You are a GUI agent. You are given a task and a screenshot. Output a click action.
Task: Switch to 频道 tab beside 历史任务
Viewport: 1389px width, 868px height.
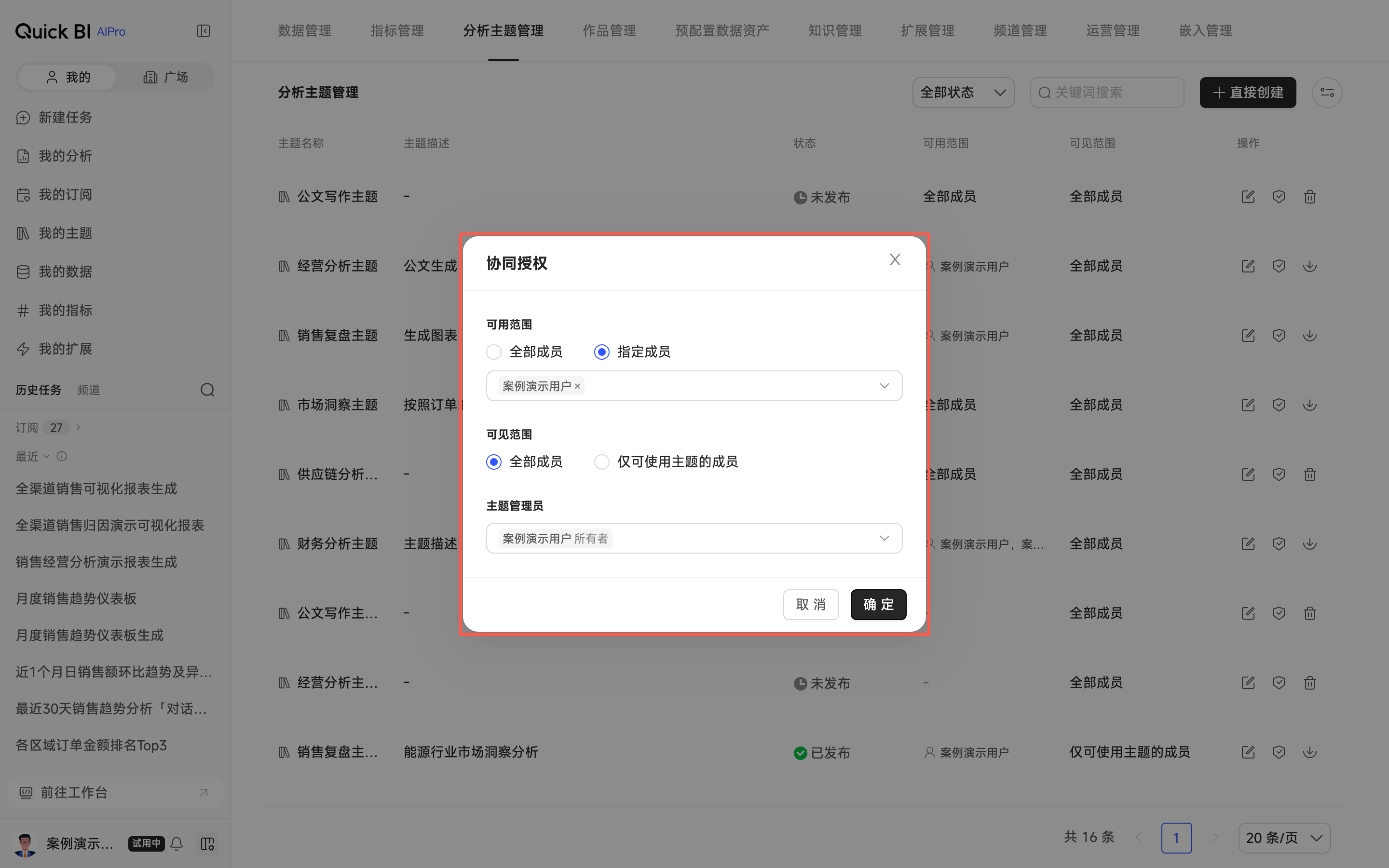coord(88,391)
